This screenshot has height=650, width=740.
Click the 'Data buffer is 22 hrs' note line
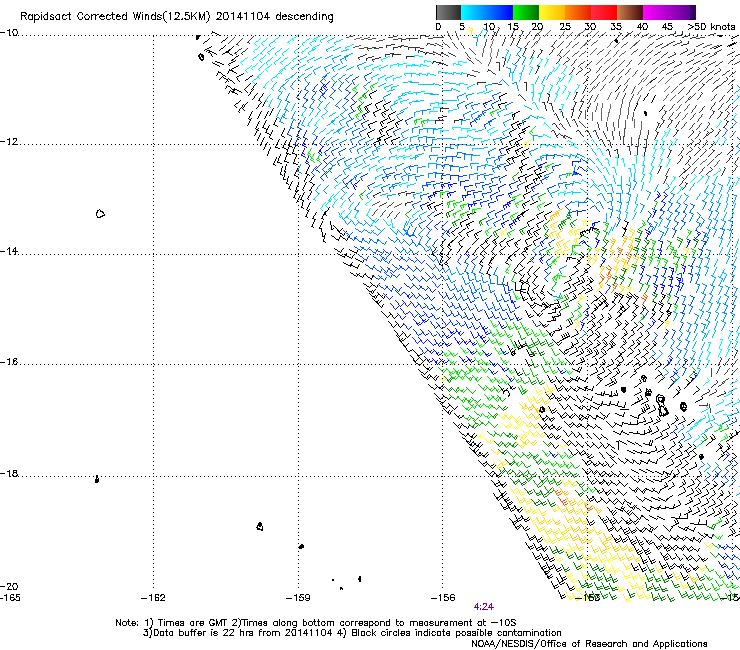(352, 633)
